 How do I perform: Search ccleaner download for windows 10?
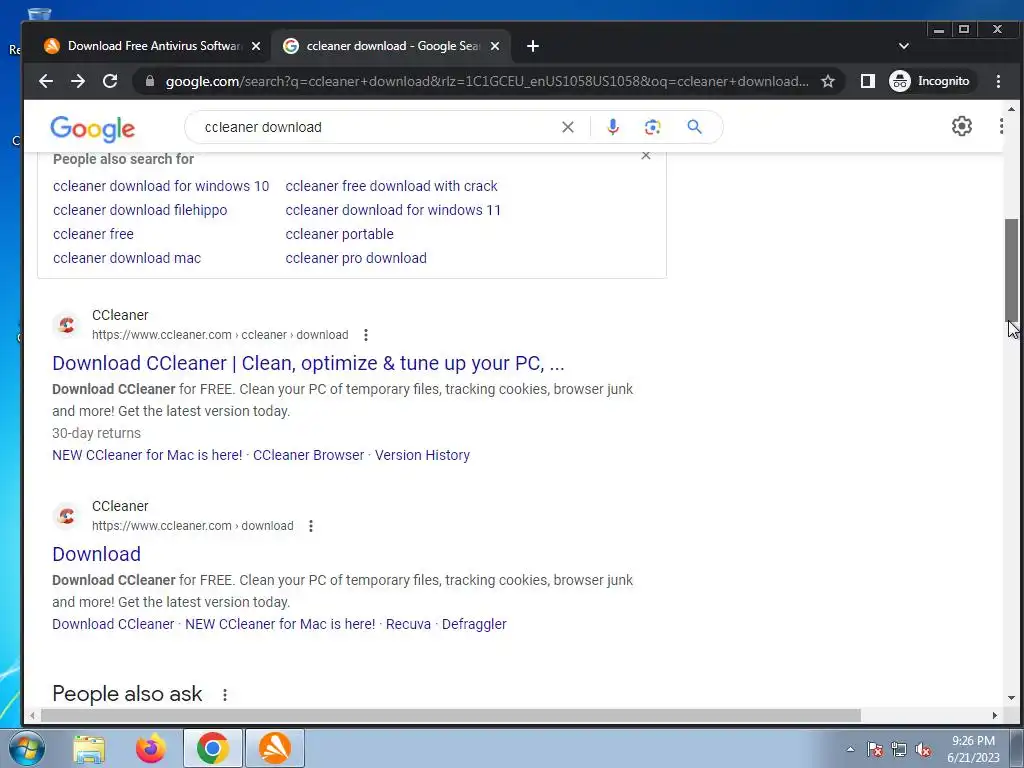pyautogui.click(x=161, y=186)
